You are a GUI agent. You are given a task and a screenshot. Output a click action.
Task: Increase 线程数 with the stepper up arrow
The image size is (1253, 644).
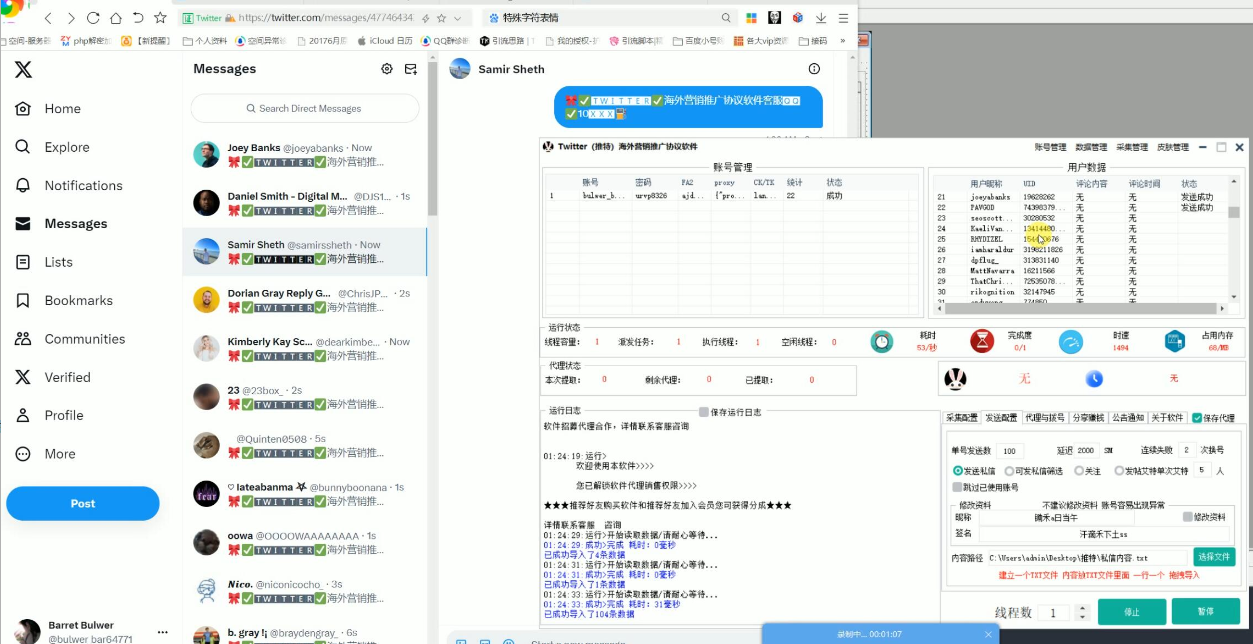[x=1081, y=608]
